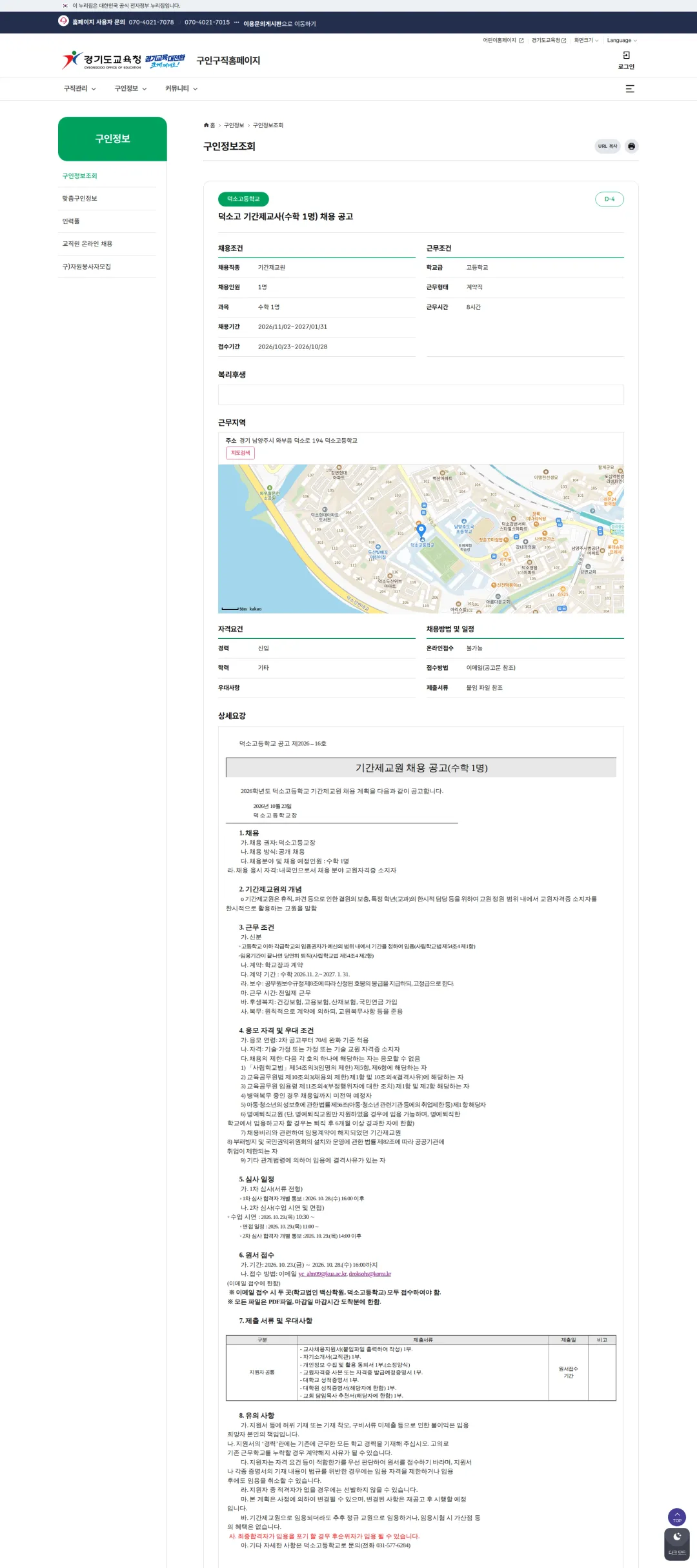Open the 경기도교육청 external link in the utility bar

(549, 41)
